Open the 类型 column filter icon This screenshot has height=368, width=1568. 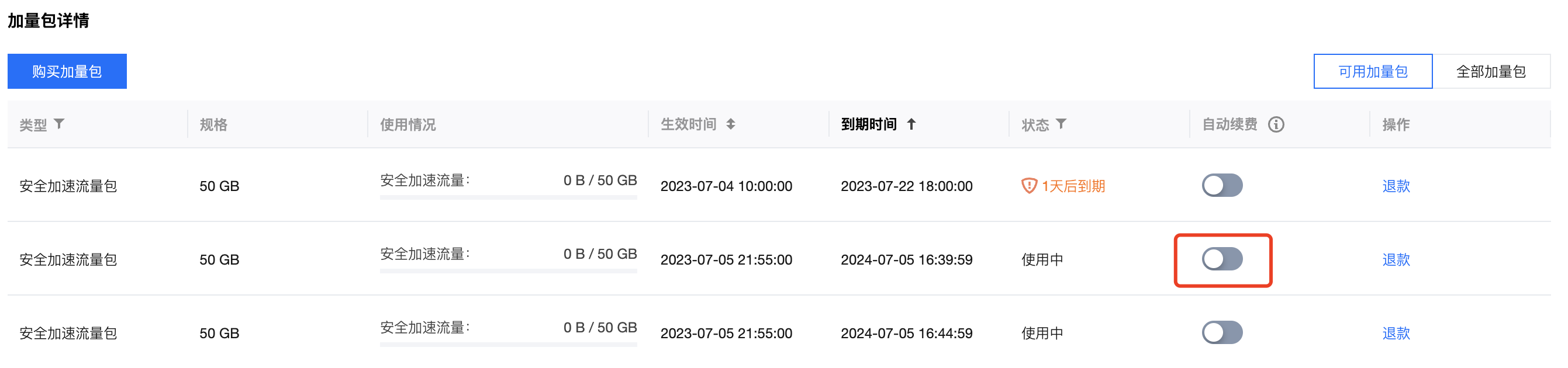59,124
